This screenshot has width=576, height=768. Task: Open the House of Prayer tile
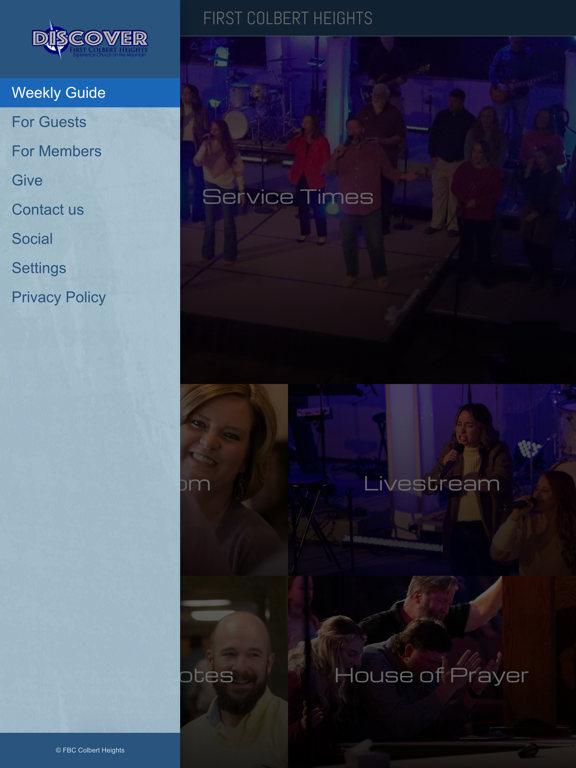[x=432, y=672]
